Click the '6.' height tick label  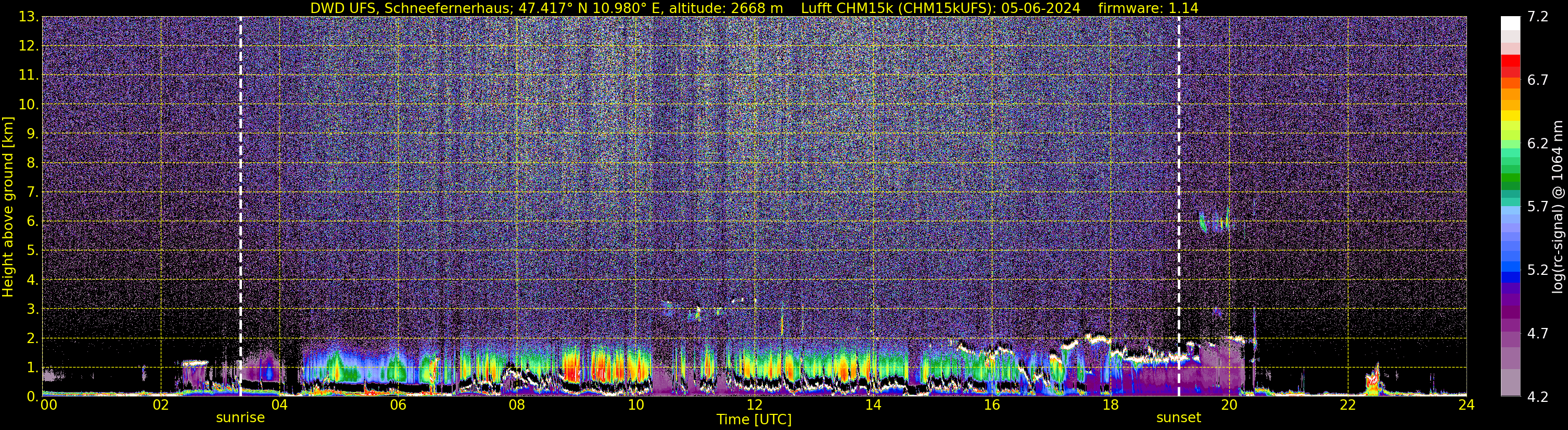pos(32,222)
